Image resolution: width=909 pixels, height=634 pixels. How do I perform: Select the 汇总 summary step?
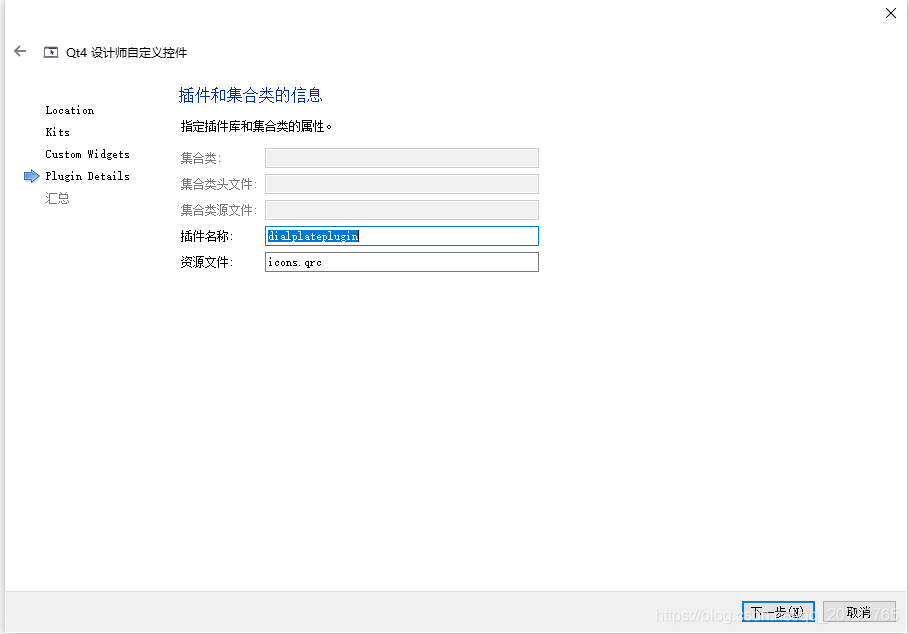(x=57, y=198)
